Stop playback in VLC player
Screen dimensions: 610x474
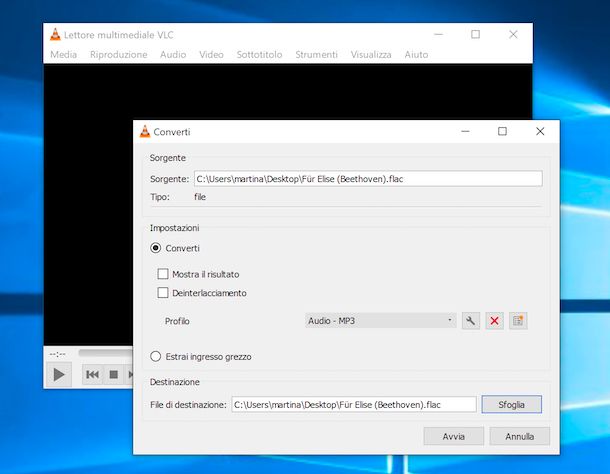point(113,375)
